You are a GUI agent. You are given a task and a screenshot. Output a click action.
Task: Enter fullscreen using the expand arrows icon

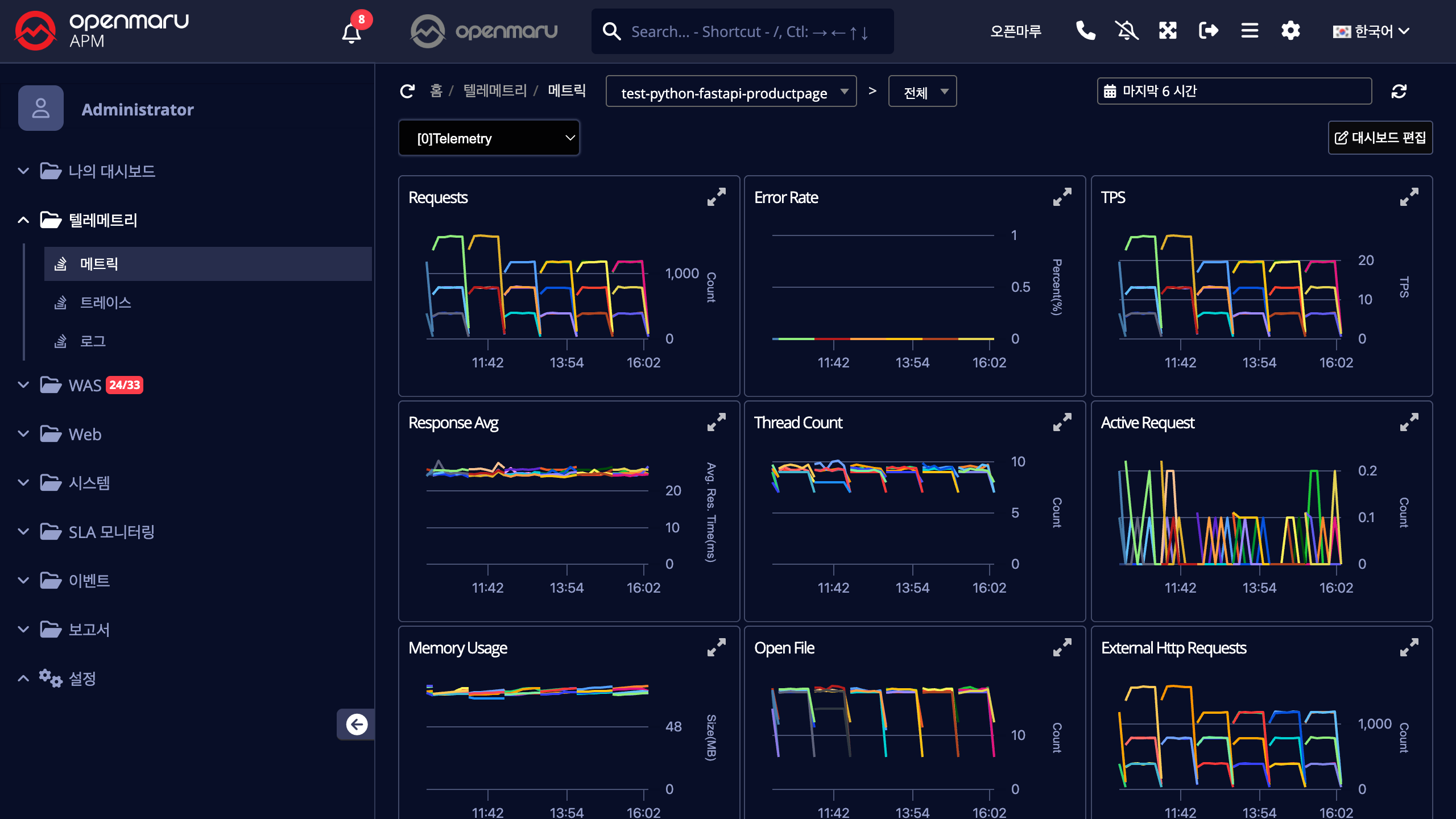click(x=1168, y=31)
